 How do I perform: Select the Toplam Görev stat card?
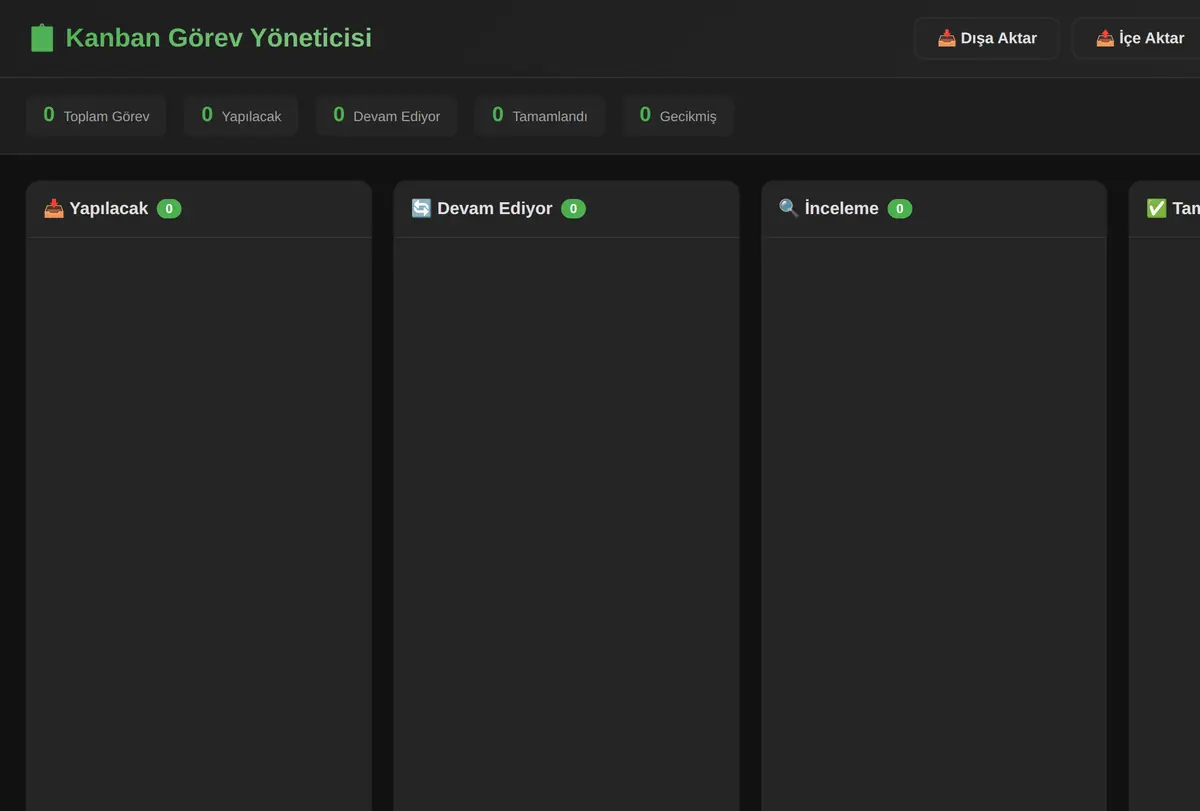click(x=96, y=116)
